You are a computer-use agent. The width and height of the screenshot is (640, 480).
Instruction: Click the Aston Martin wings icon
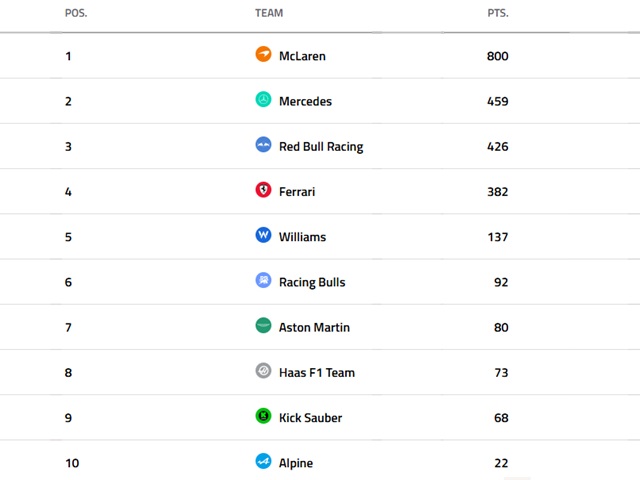pyautogui.click(x=263, y=326)
